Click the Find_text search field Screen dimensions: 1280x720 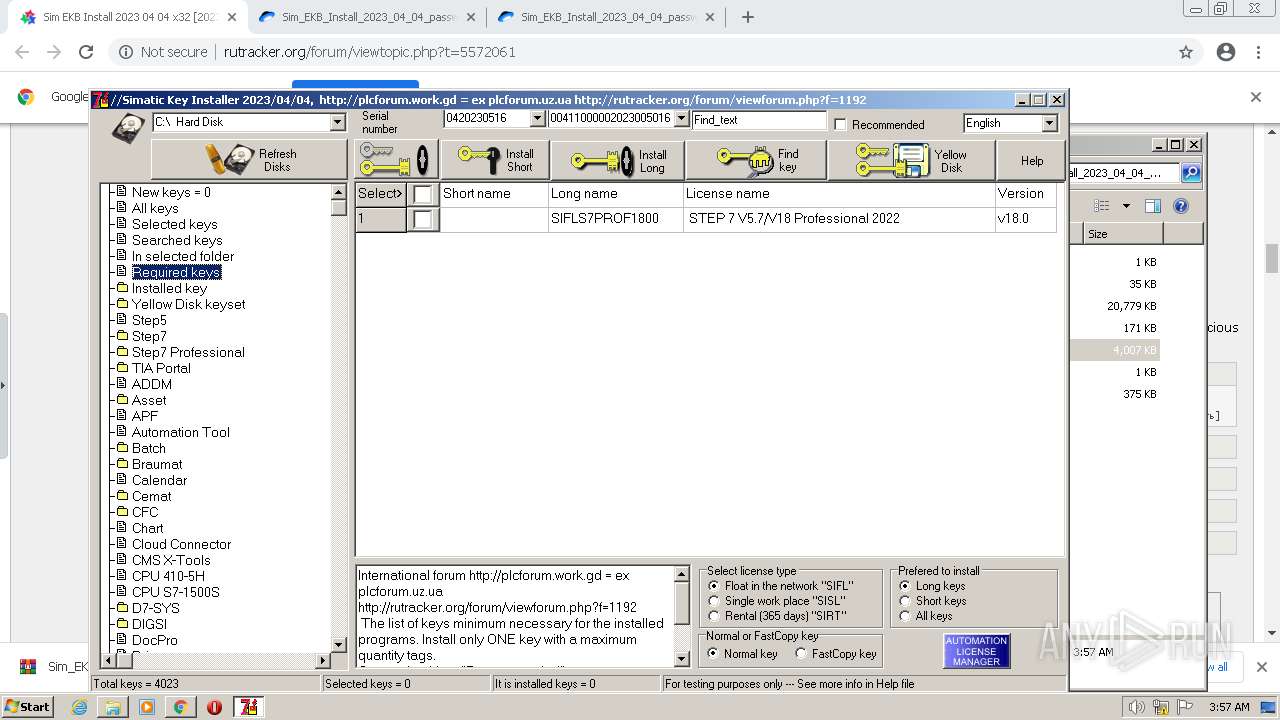(758, 120)
